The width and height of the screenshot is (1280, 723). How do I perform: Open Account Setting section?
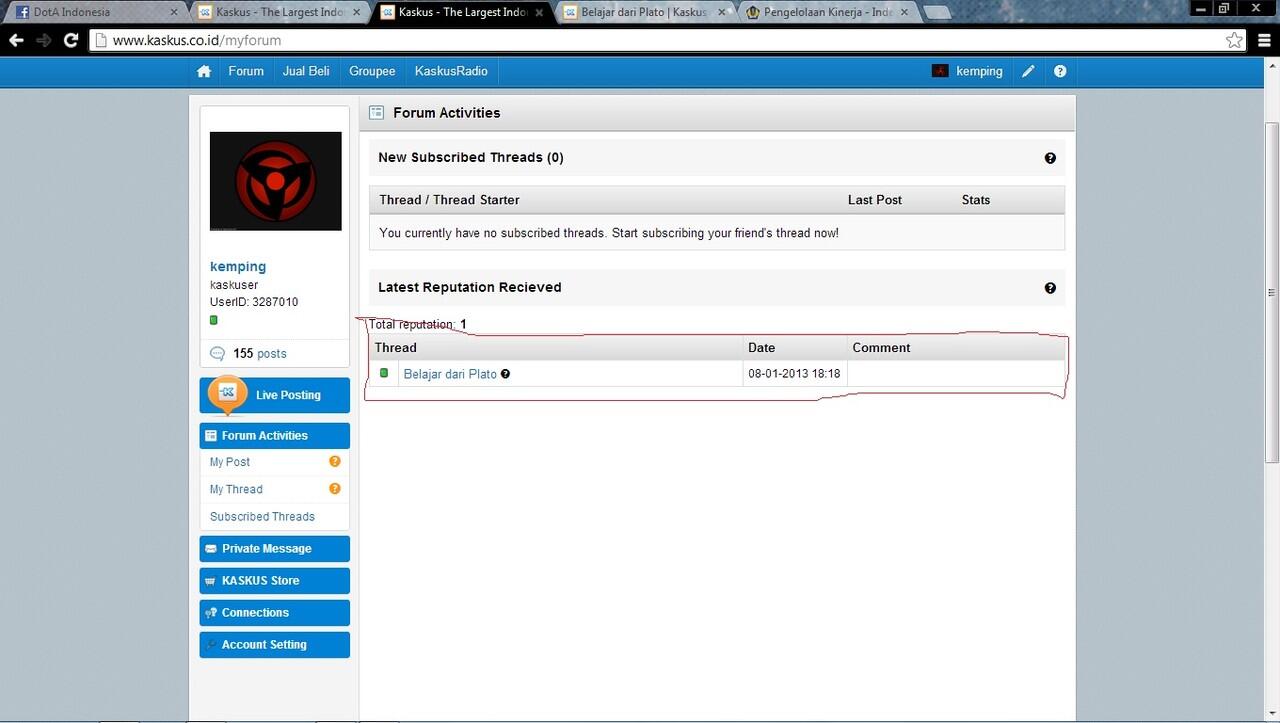pos(275,645)
